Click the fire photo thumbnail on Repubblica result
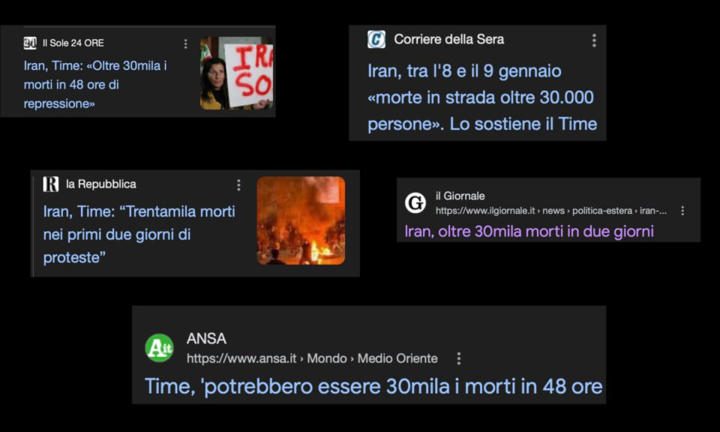Image resolution: width=720 pixels, height=432 pixels. point(301,221)
